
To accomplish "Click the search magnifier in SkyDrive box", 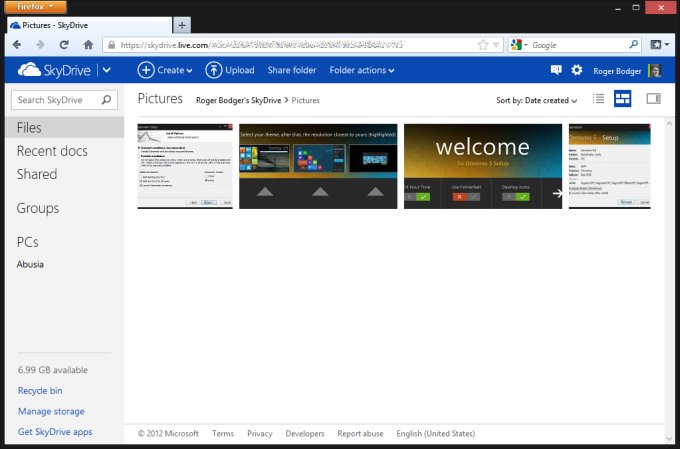I will [108, 100].
